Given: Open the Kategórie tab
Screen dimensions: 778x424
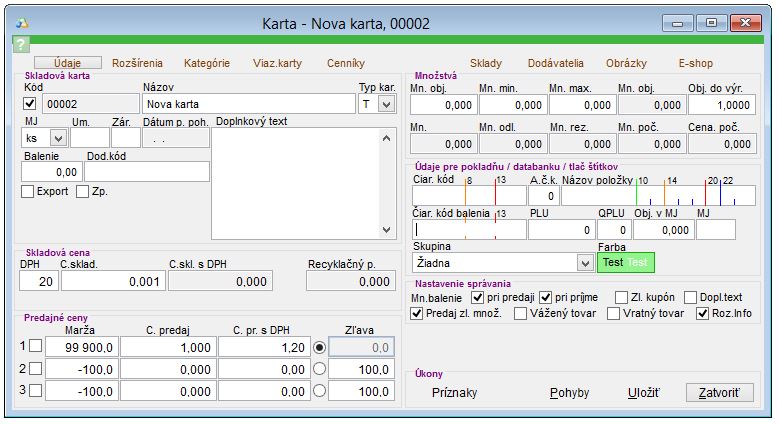Looking at the screenshot, I should coord(207,63).
